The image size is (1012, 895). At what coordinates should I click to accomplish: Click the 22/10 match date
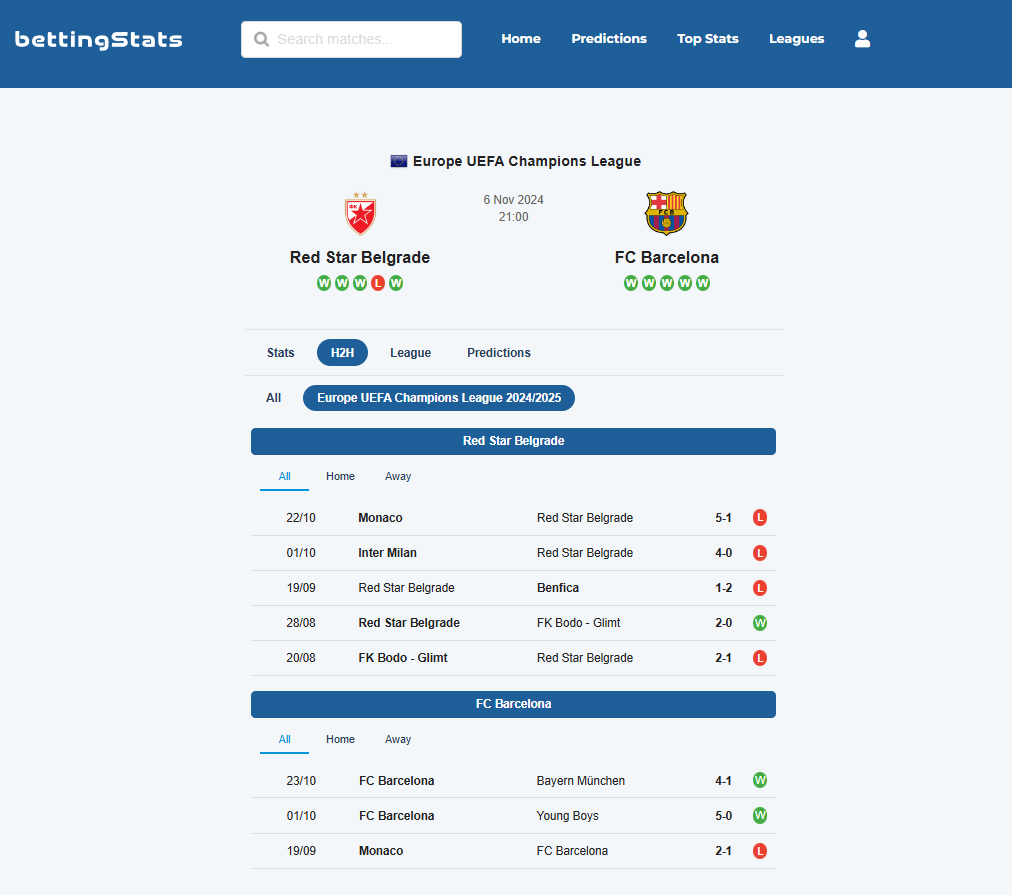[x=301, y=518]
